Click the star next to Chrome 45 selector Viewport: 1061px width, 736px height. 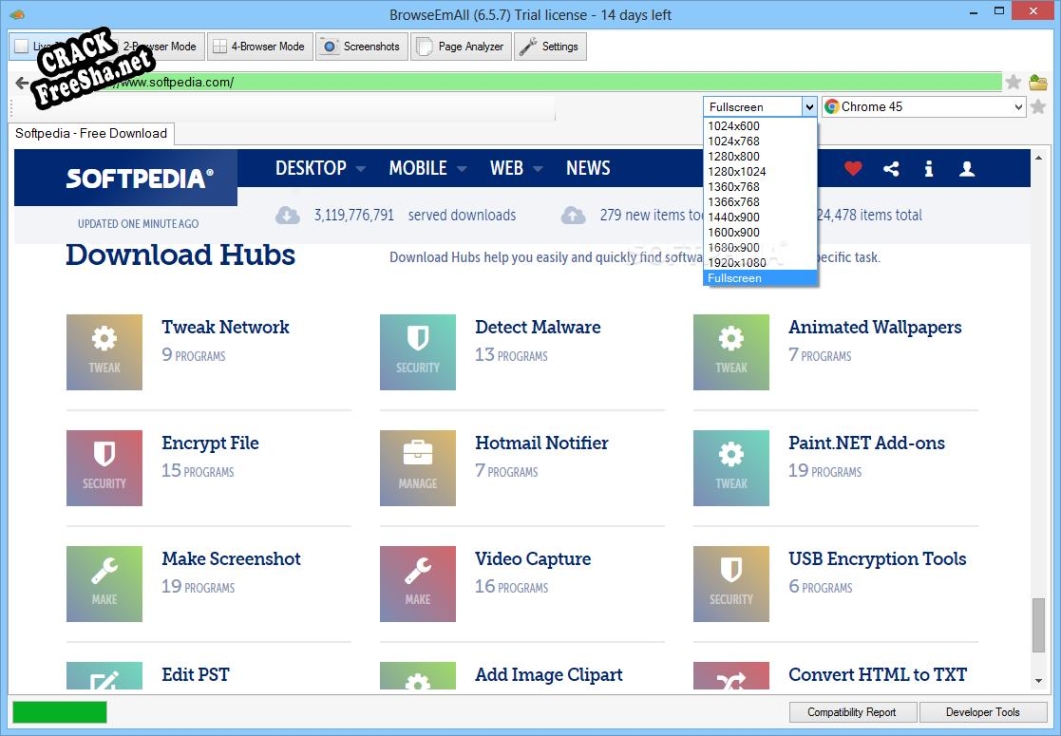point(1038,107)
